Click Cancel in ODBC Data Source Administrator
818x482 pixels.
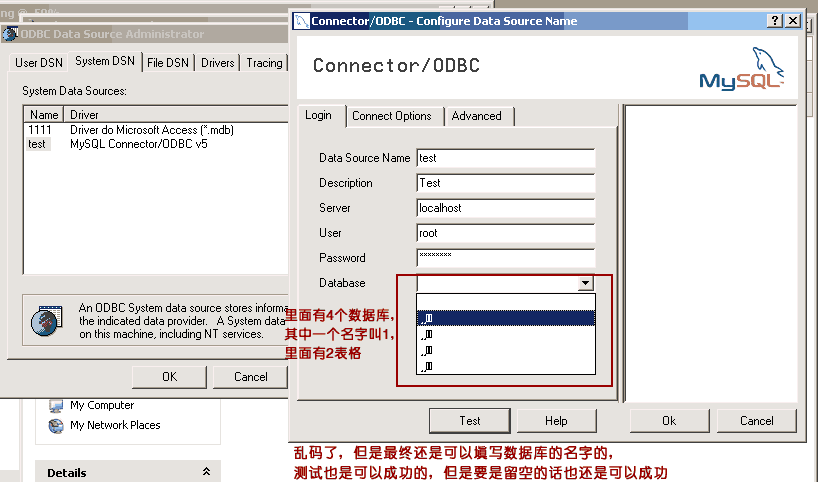(250, 377)
